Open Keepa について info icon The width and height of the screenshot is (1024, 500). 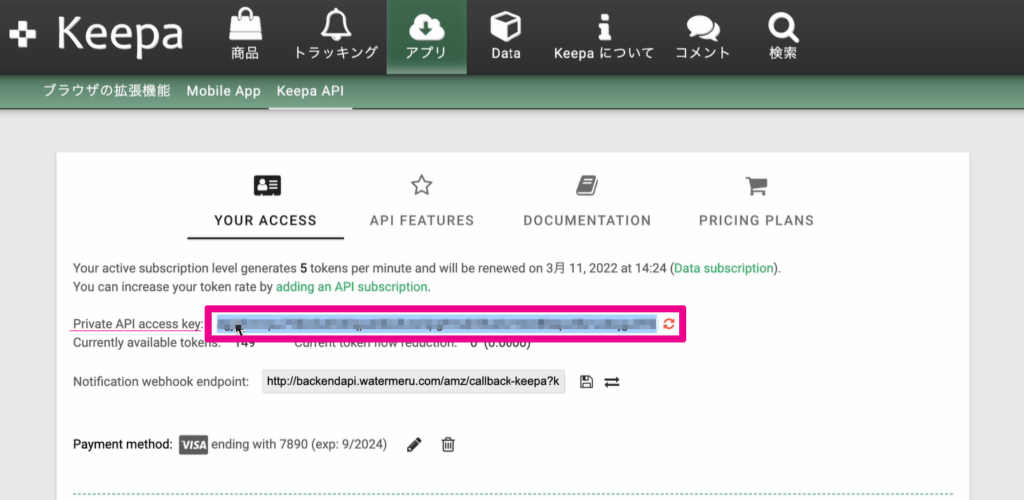click(603, 36)
